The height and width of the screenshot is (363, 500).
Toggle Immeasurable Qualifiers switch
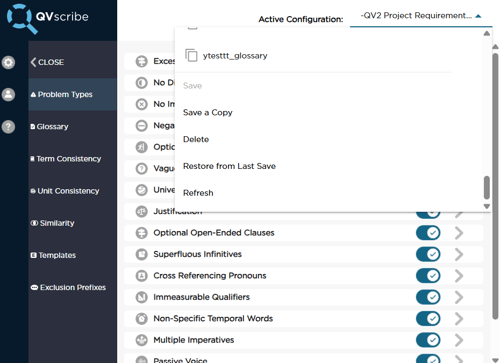pyautogui.click(x=428, y=297)
